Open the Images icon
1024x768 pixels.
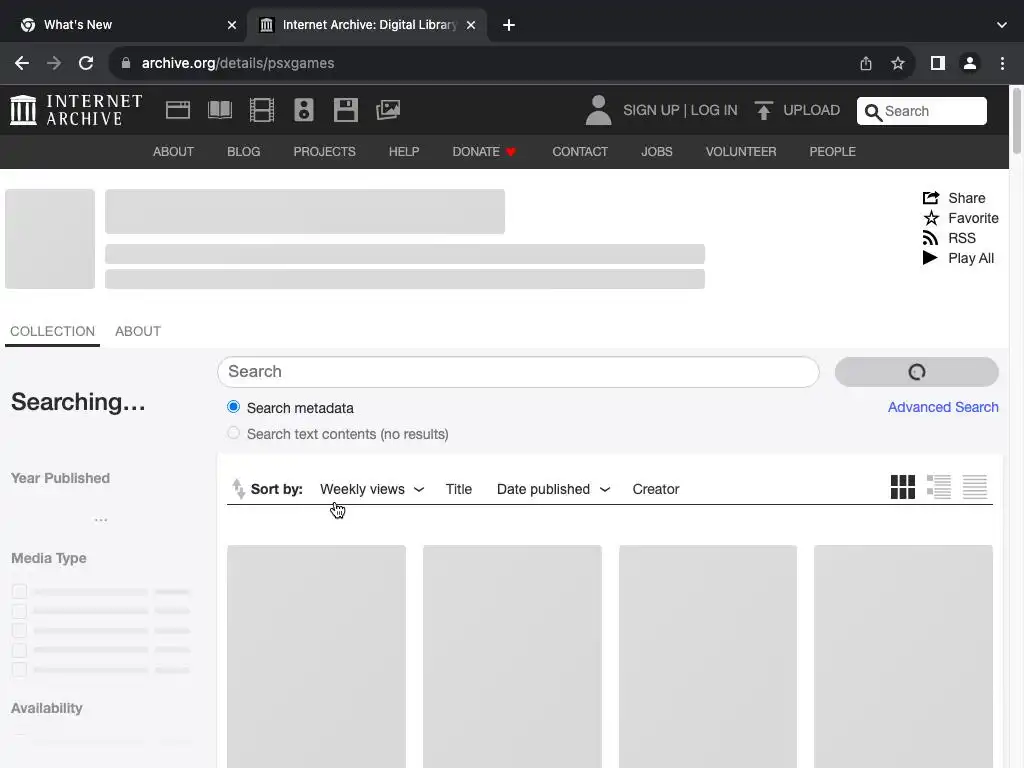388,110
